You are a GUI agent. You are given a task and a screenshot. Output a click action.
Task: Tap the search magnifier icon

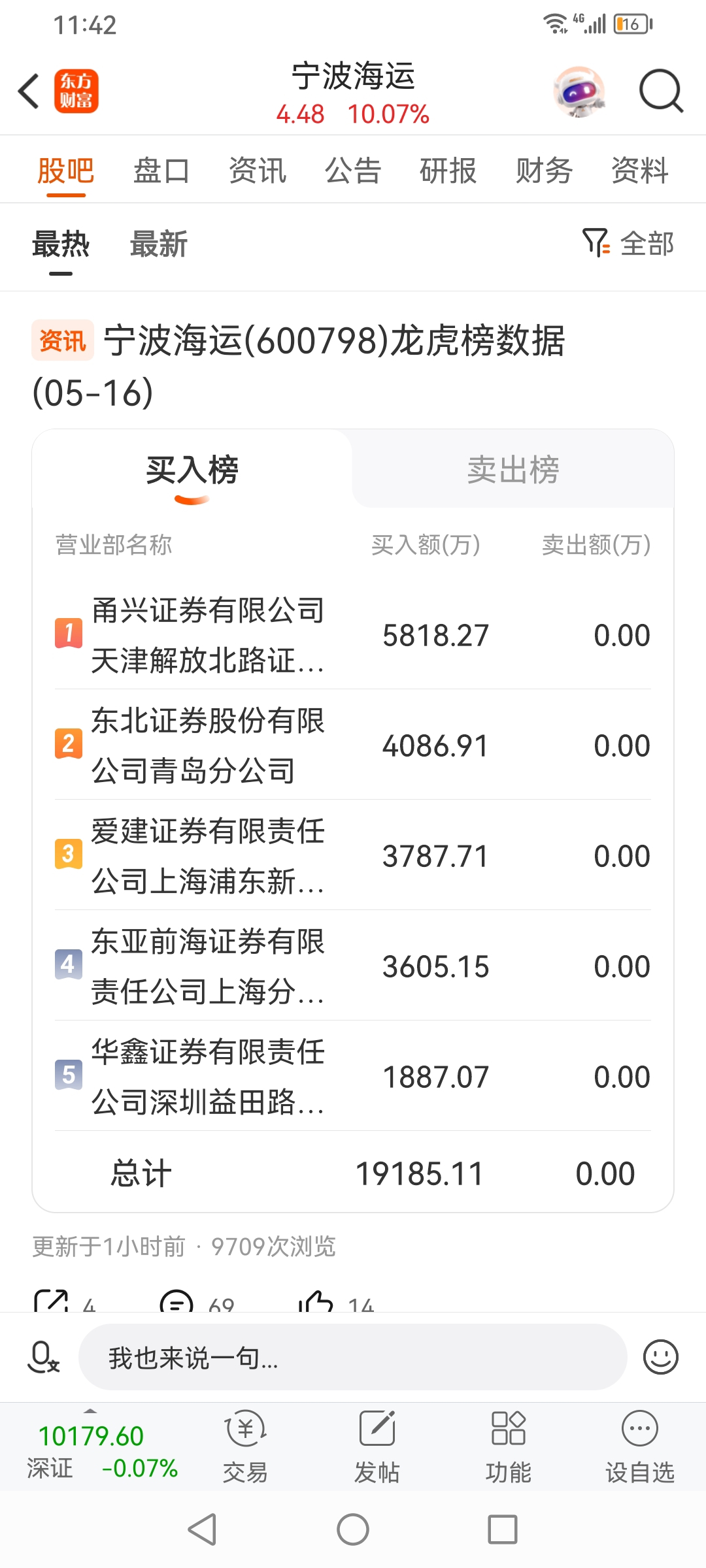coord(661,91)
